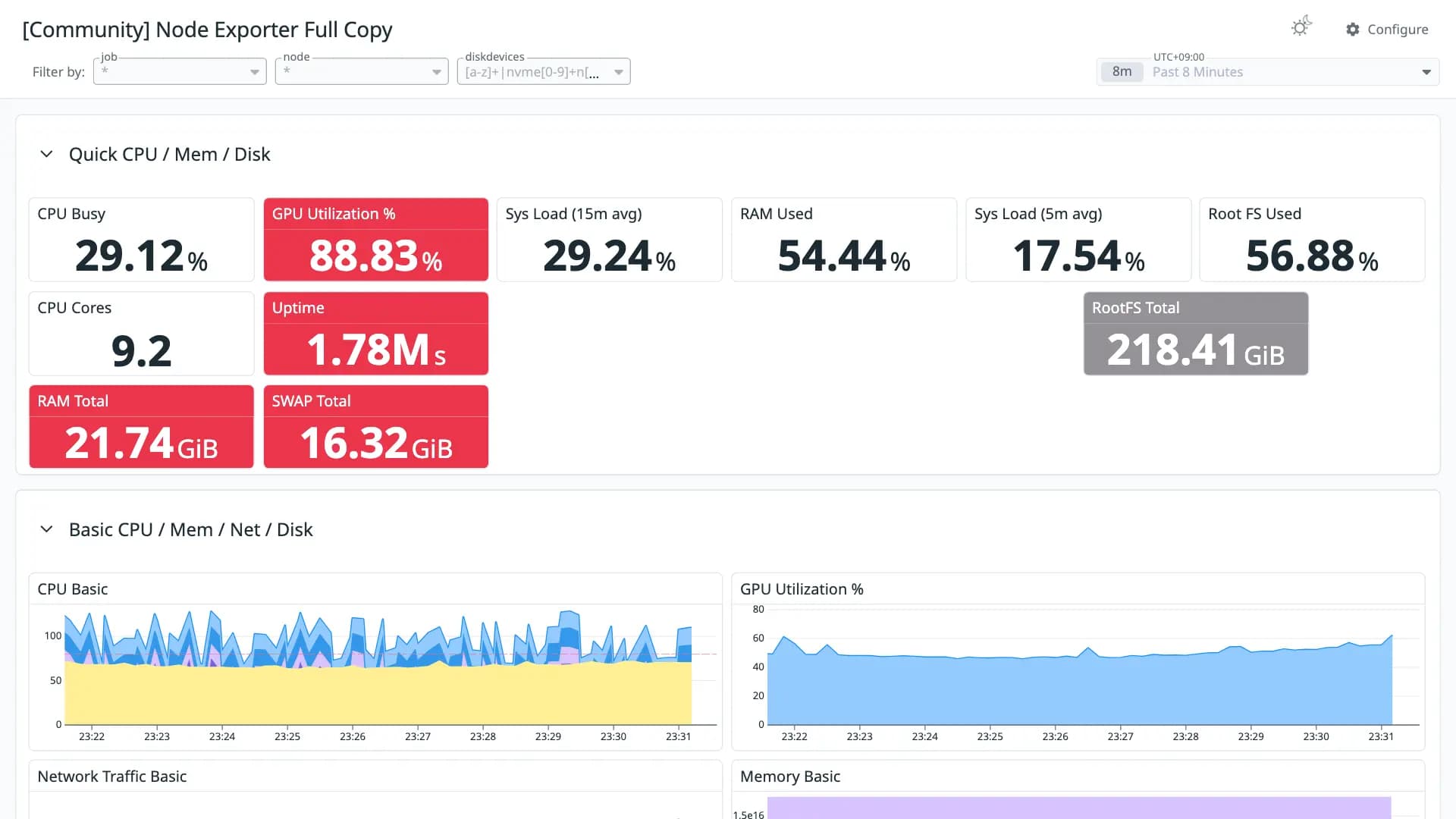Collapse the Basic CPU / Mem / Net / Disk section
This screenshot has width=1456, height=819.
(46, 529)
